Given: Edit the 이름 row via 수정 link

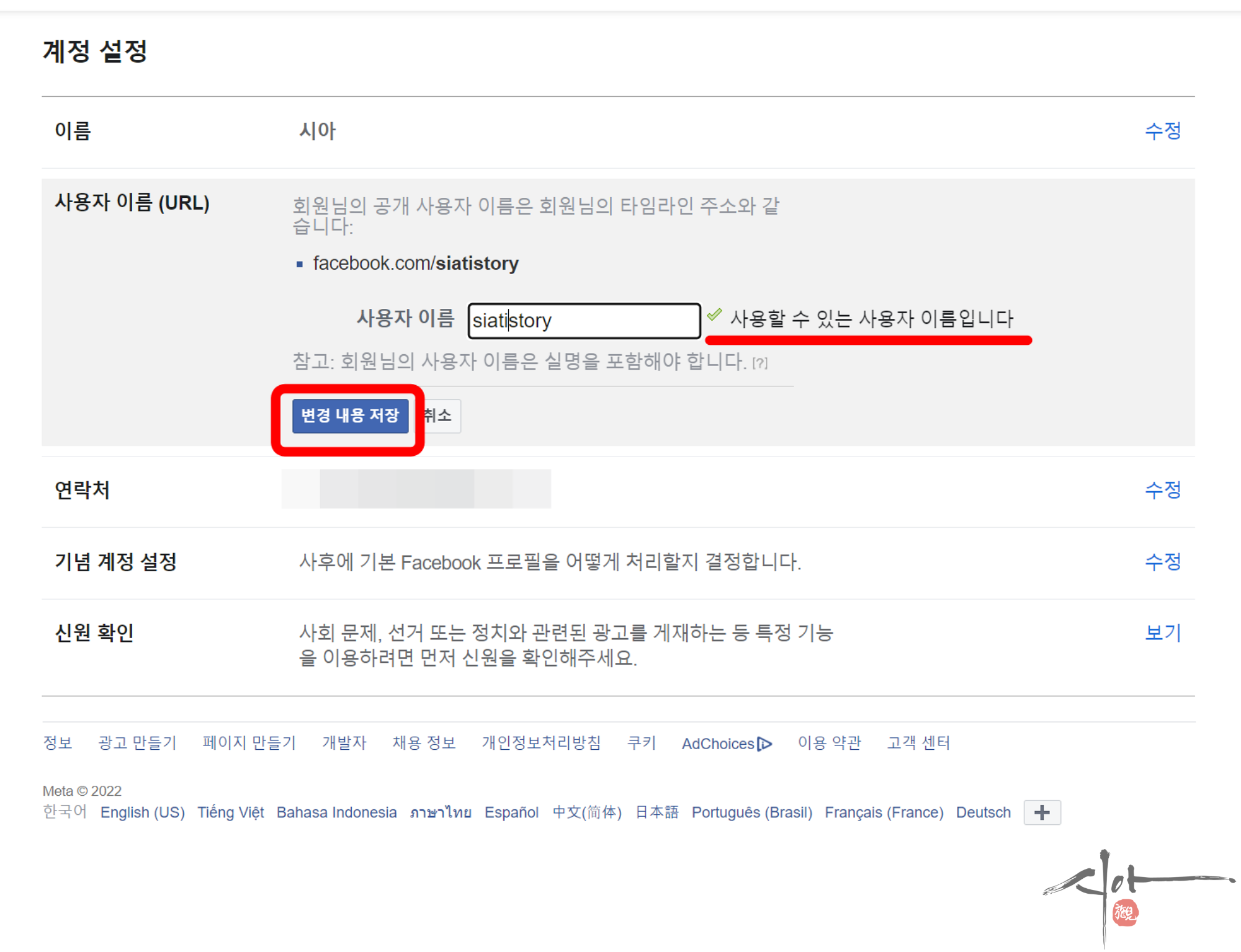Looking at the screenshot, I should pyautogui.click(x=1162, y=131).
